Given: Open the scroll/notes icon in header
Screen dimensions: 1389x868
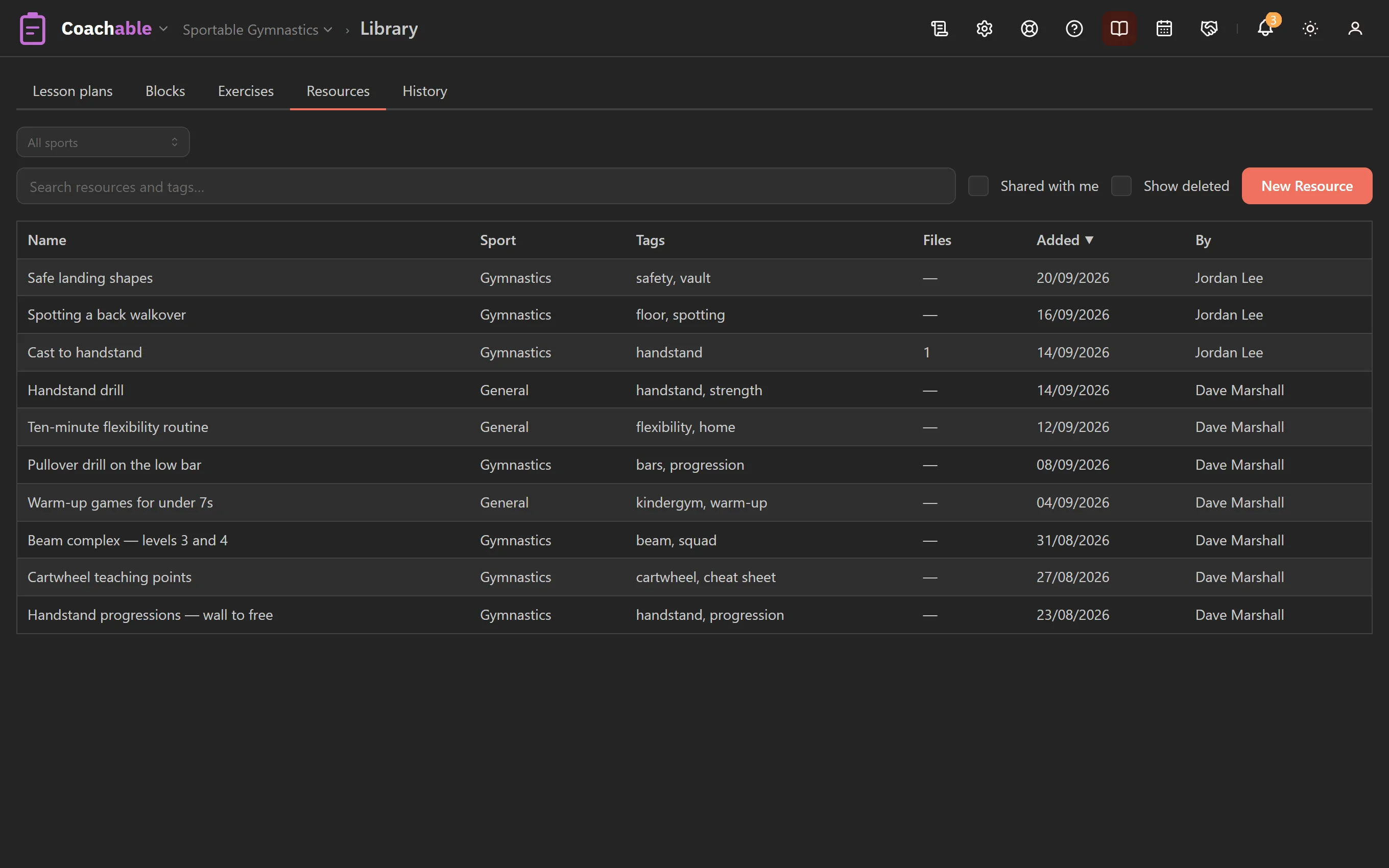Looking at the screenshot, I should [x=940, y=28].
